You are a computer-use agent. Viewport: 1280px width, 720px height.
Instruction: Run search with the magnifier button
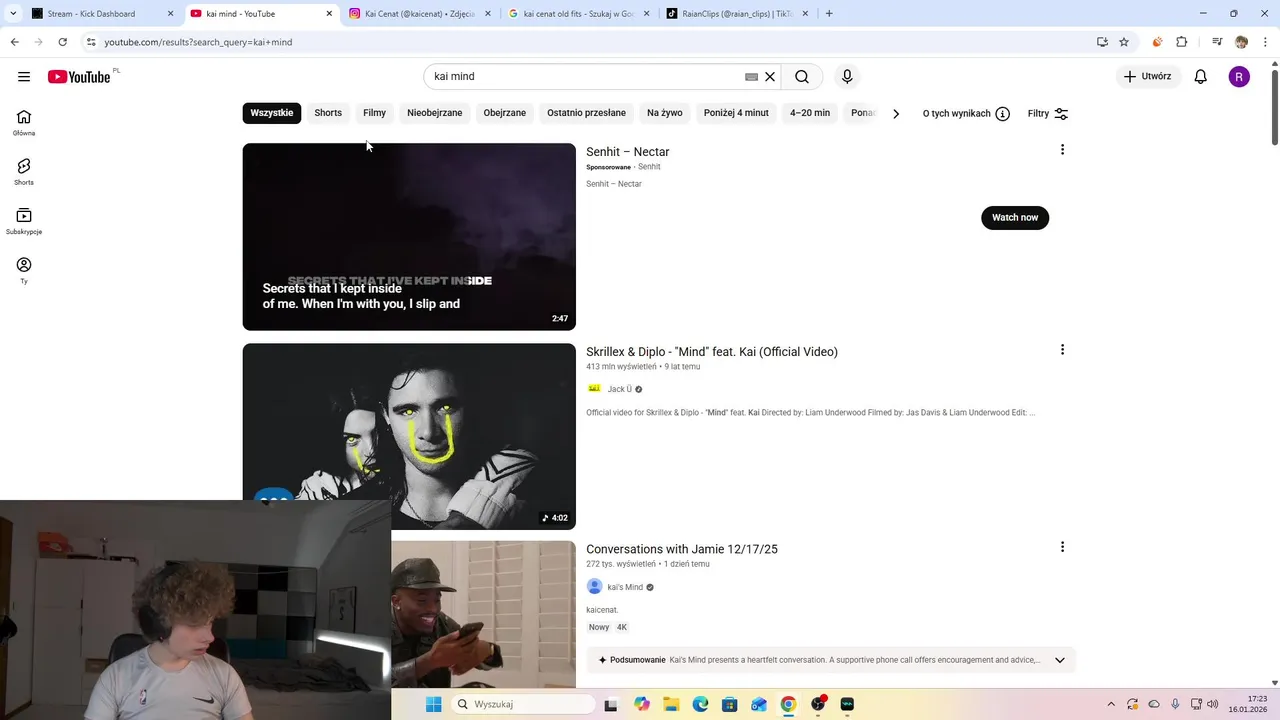coord(802,77)
